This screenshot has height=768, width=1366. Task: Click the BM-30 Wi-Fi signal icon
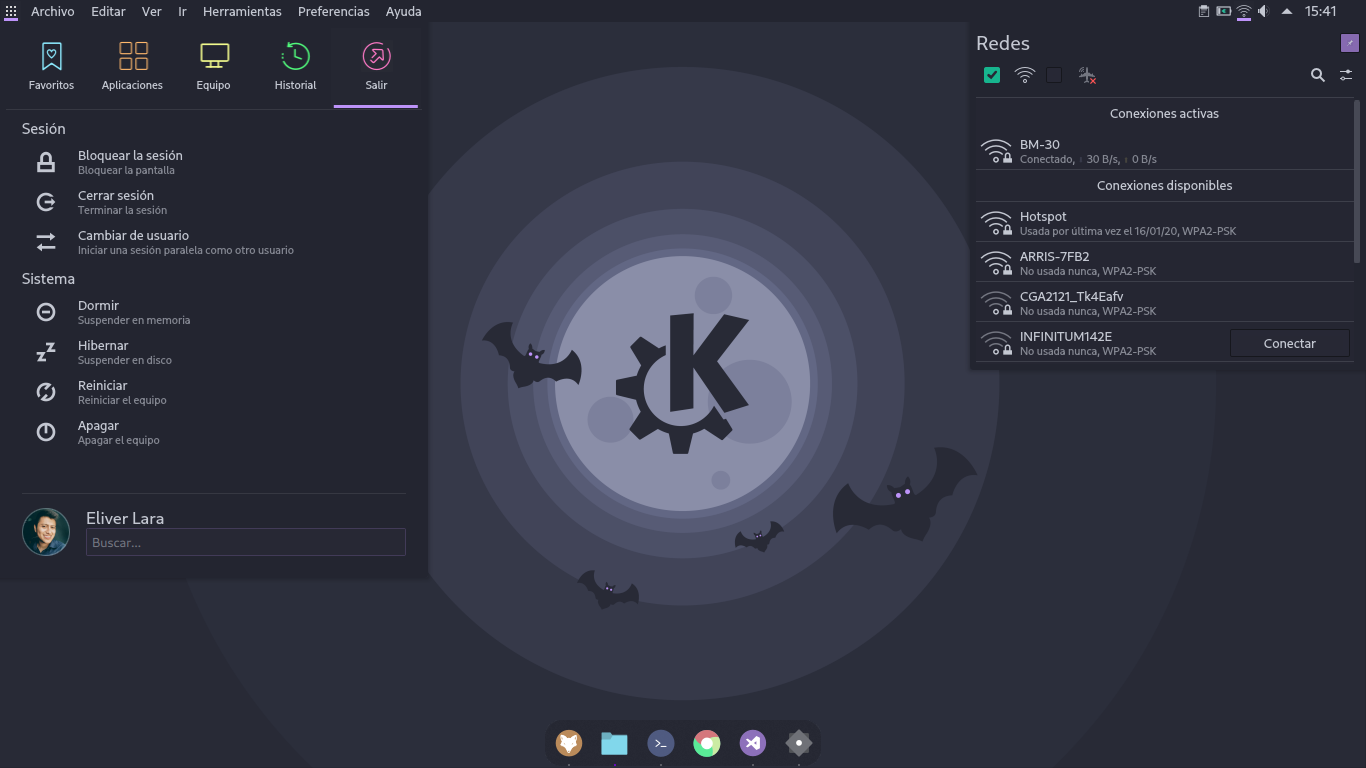point(997,151)
